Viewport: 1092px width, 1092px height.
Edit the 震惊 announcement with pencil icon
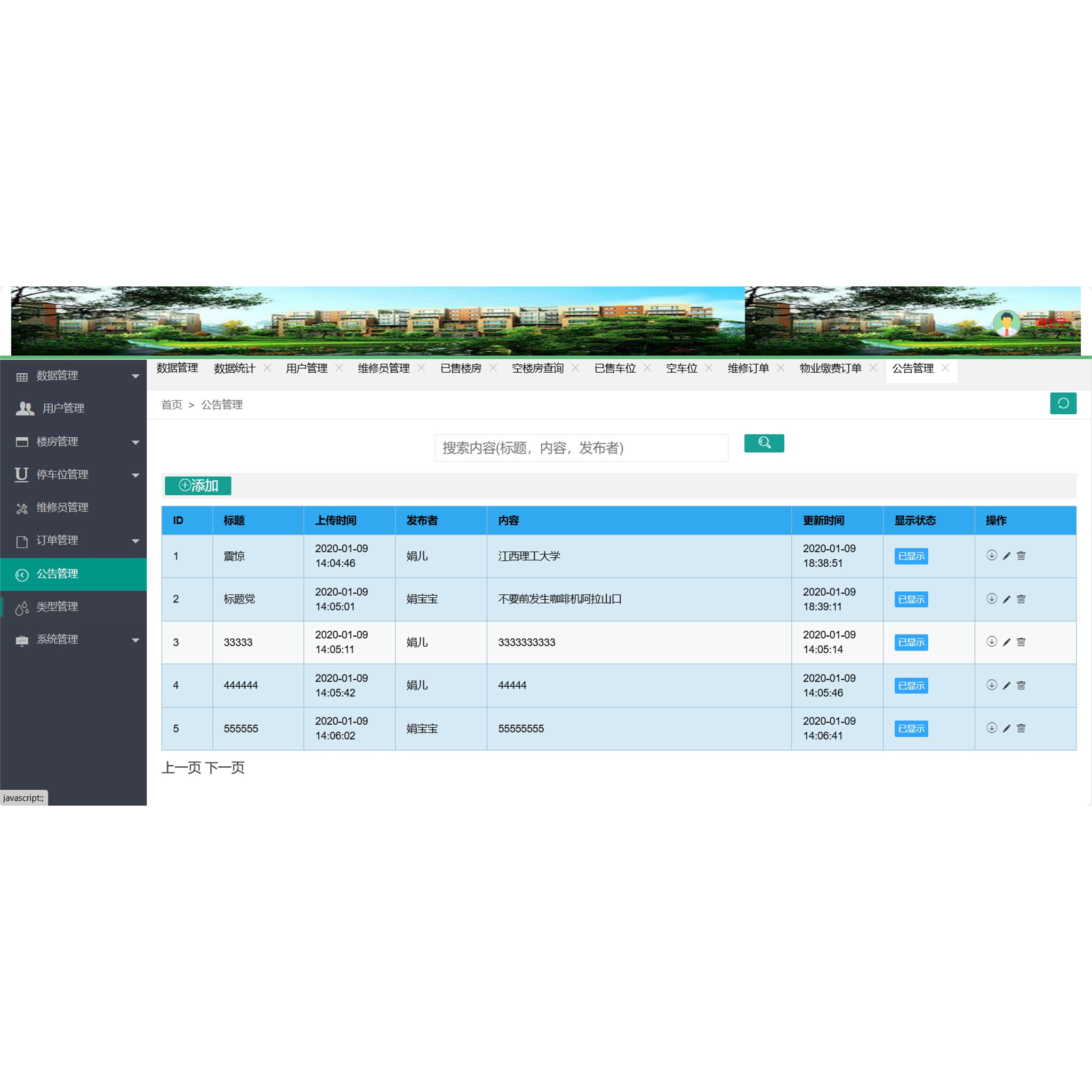click(x=1007, y=556)
